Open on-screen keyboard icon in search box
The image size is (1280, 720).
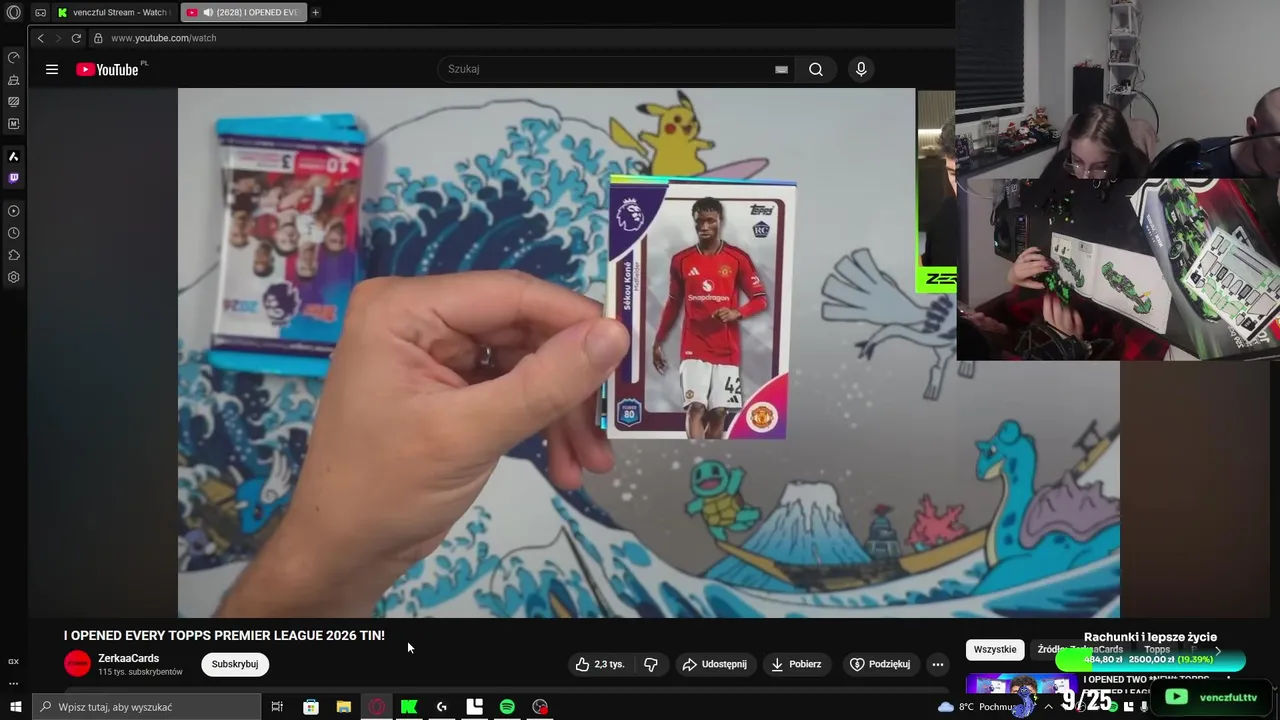[x=781, y=69]
